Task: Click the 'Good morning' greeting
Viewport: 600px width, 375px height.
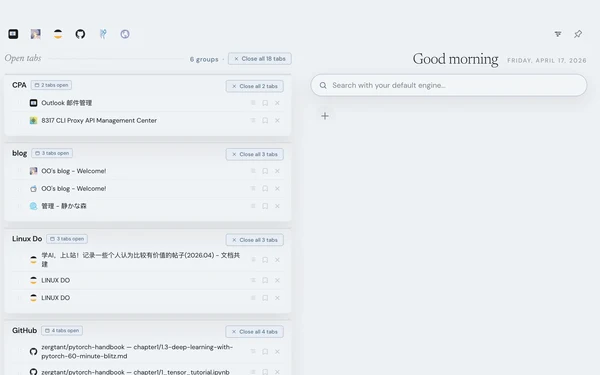Action: pos(455,59)
